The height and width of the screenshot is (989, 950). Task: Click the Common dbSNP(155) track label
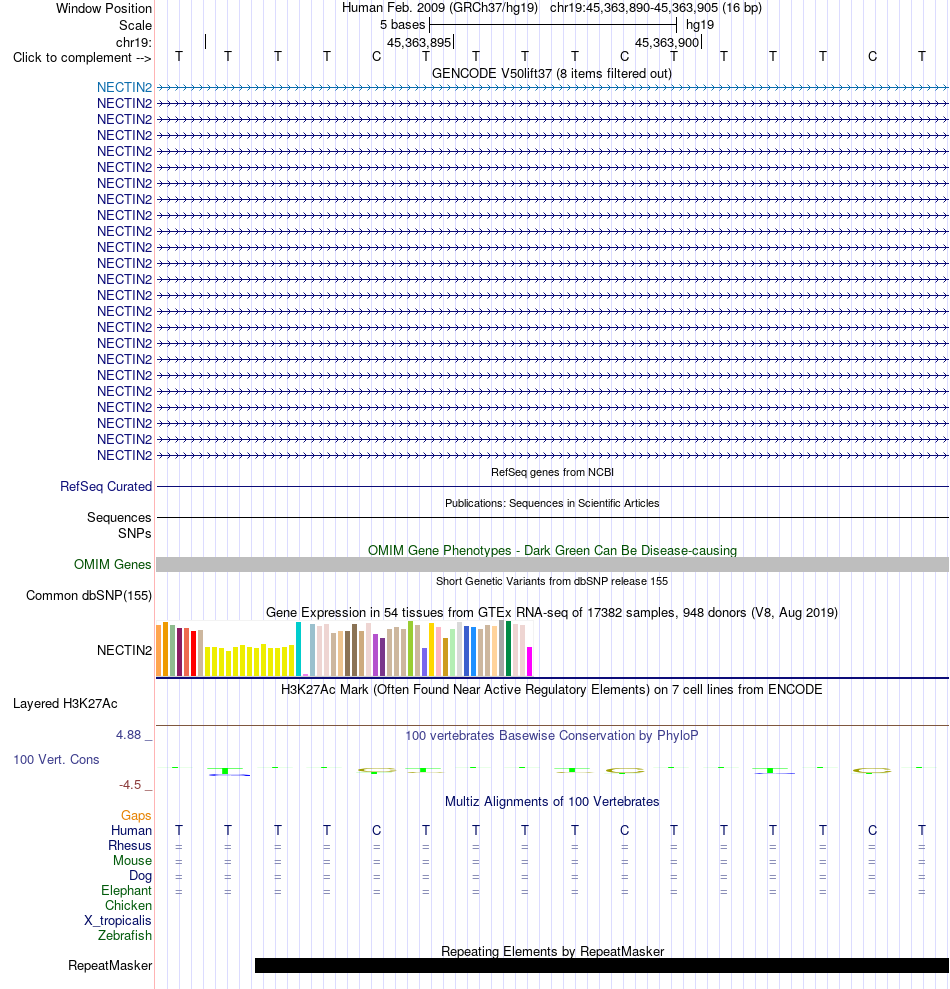[89, 595]
